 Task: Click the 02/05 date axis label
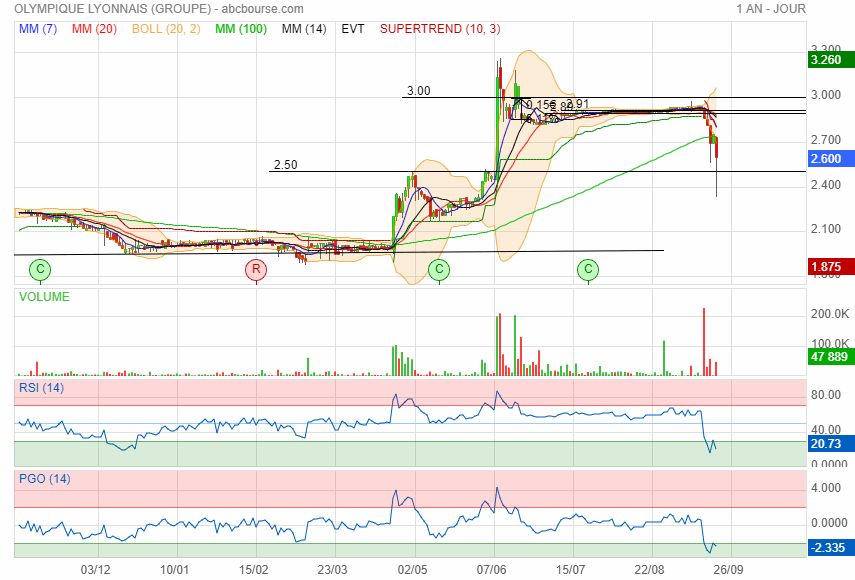pyautogui.click(x=412, y=570)
